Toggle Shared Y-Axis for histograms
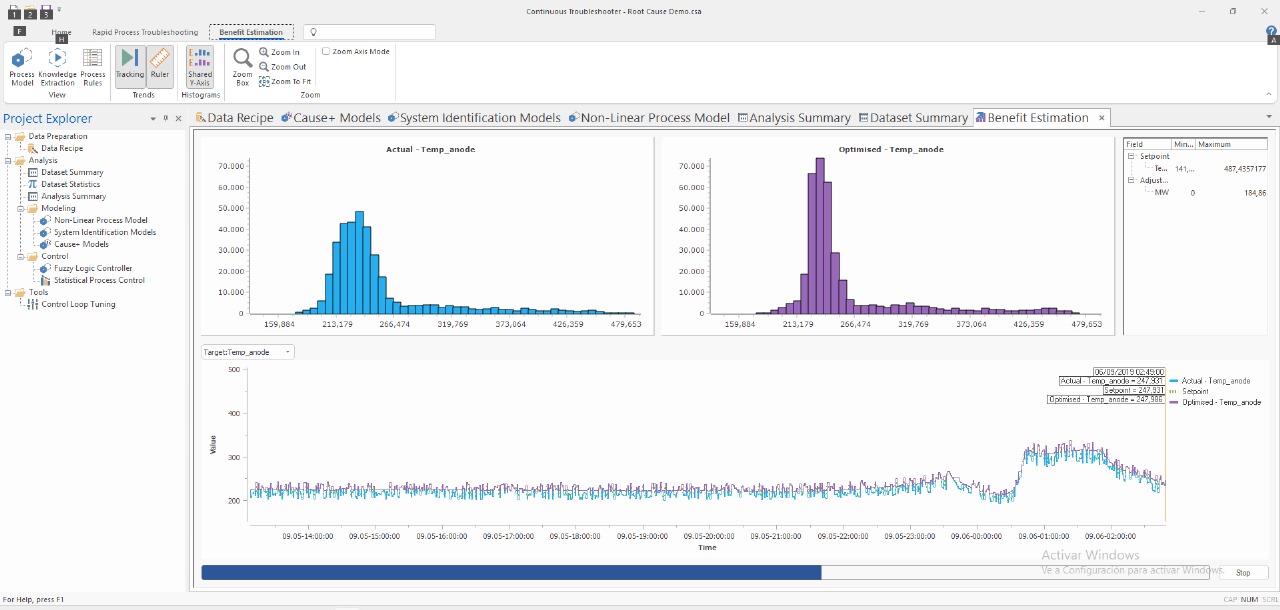The image size is (1280, 610). coord(200,65)
